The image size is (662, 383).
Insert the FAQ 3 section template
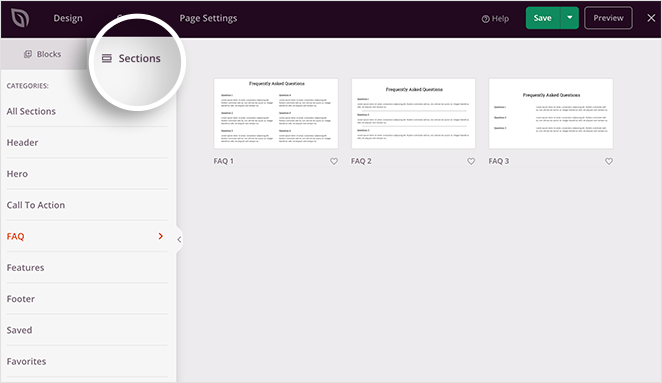tap(551, 113)
